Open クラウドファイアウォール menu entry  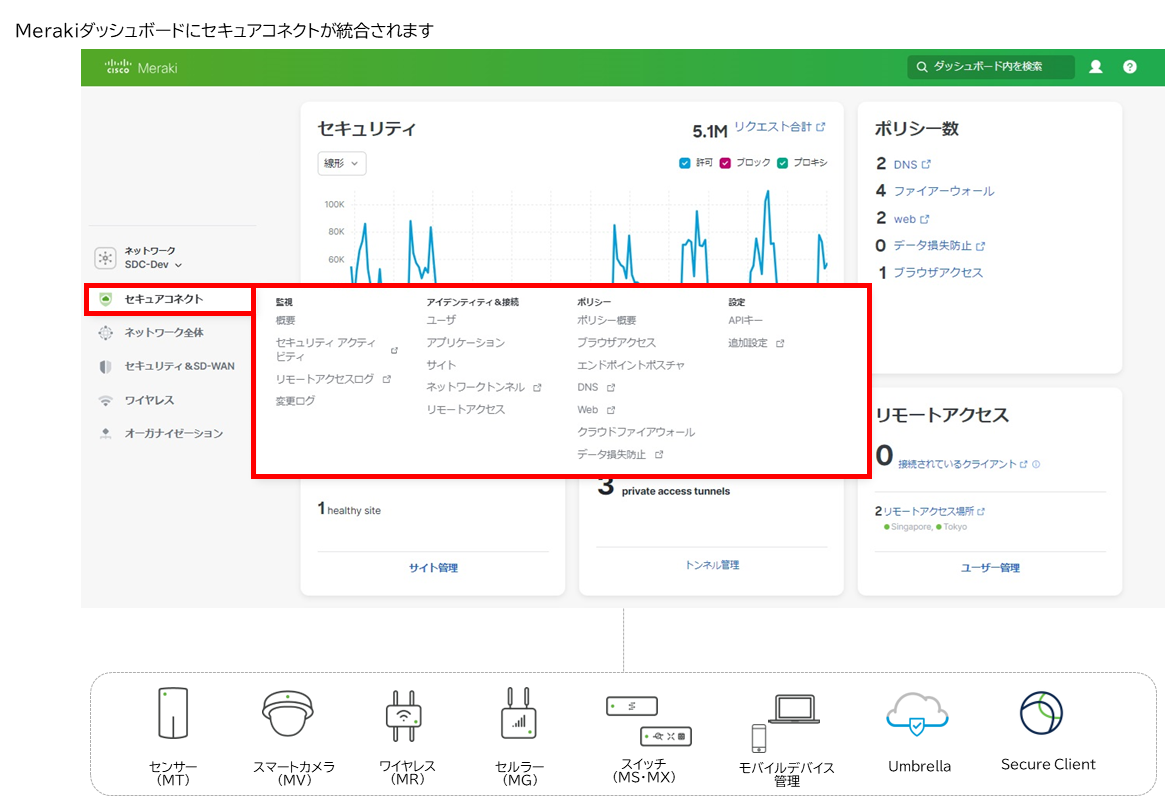636,432
